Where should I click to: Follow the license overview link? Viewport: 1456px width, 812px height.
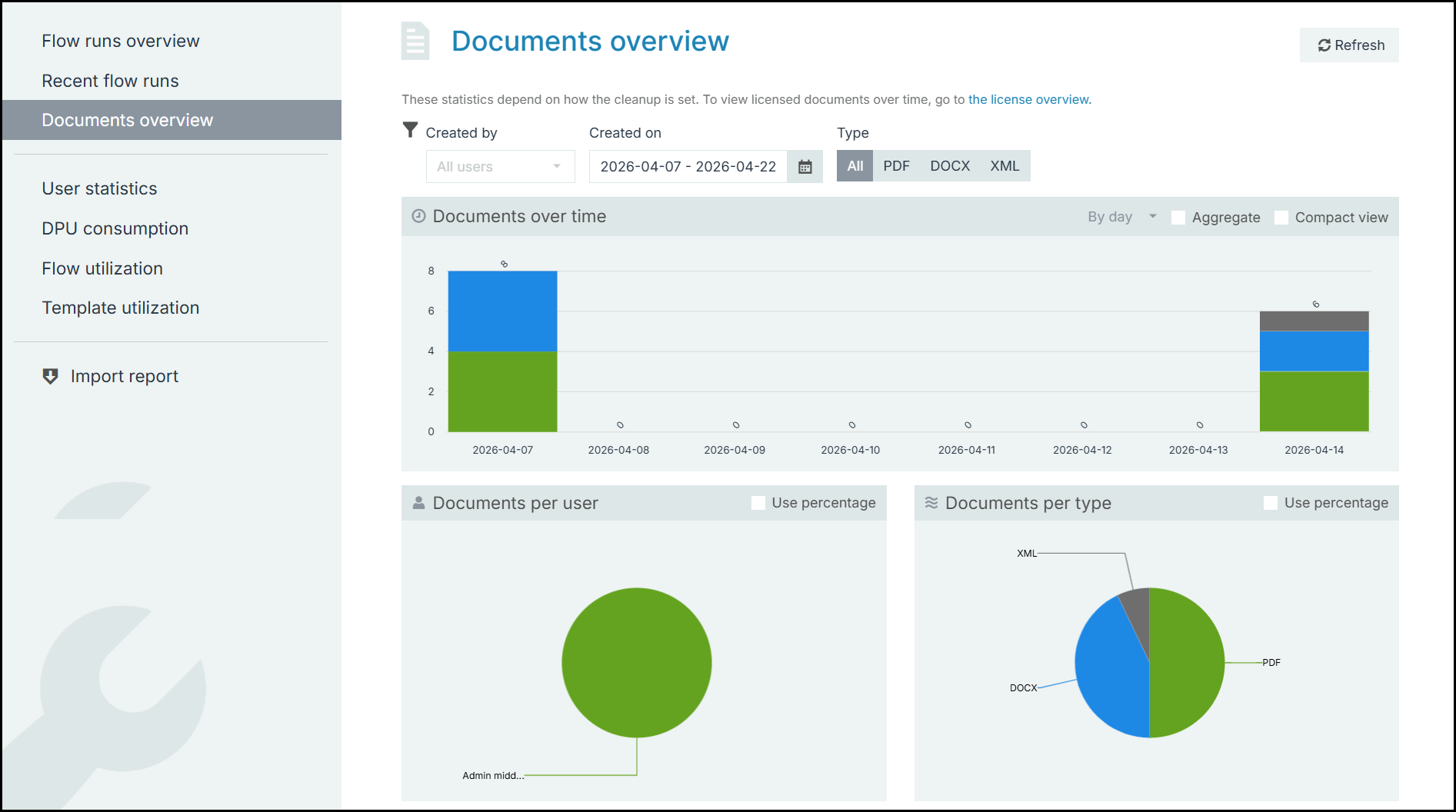[x=1028, y=99]
